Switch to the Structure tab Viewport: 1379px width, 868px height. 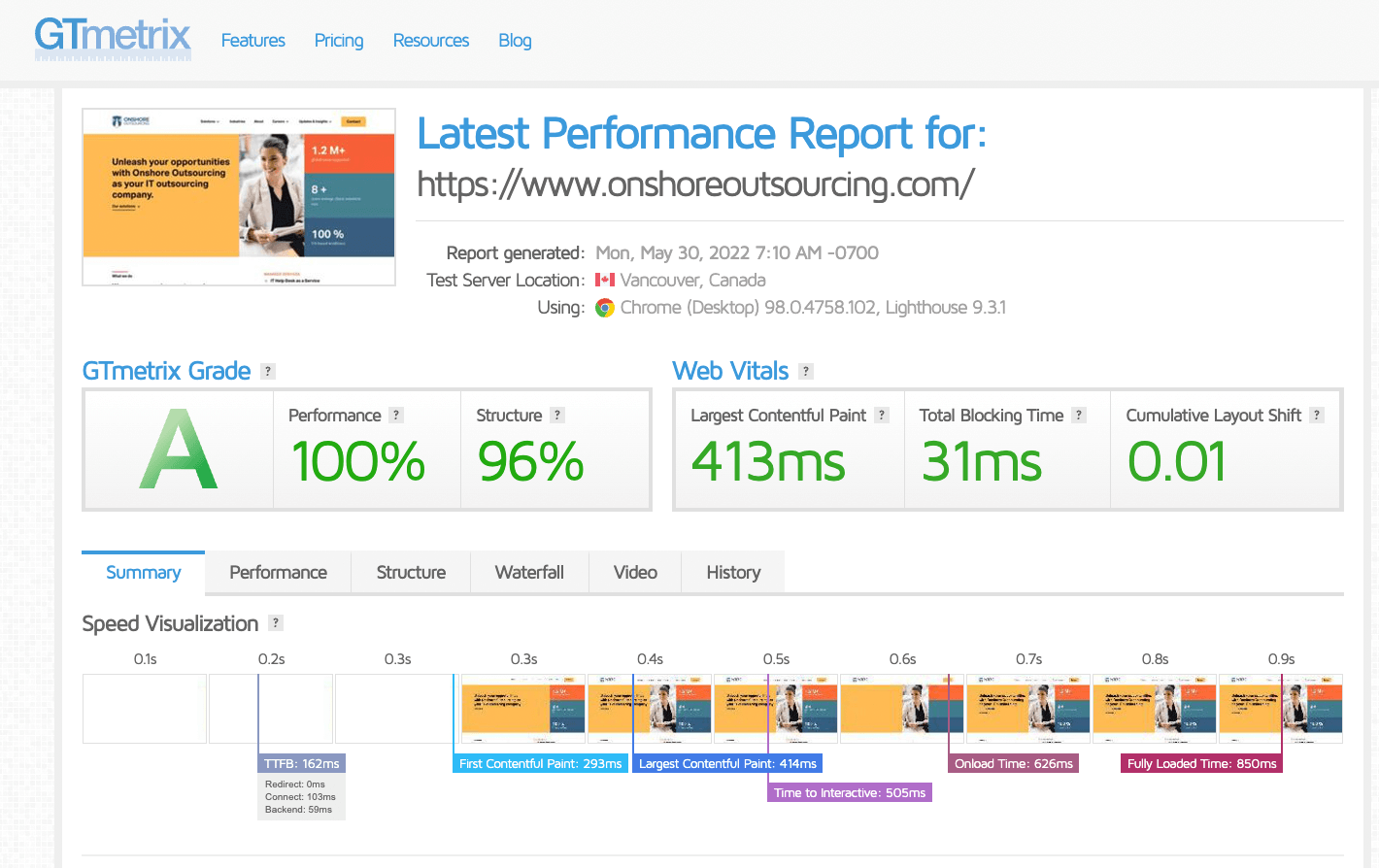pos(411,572)
